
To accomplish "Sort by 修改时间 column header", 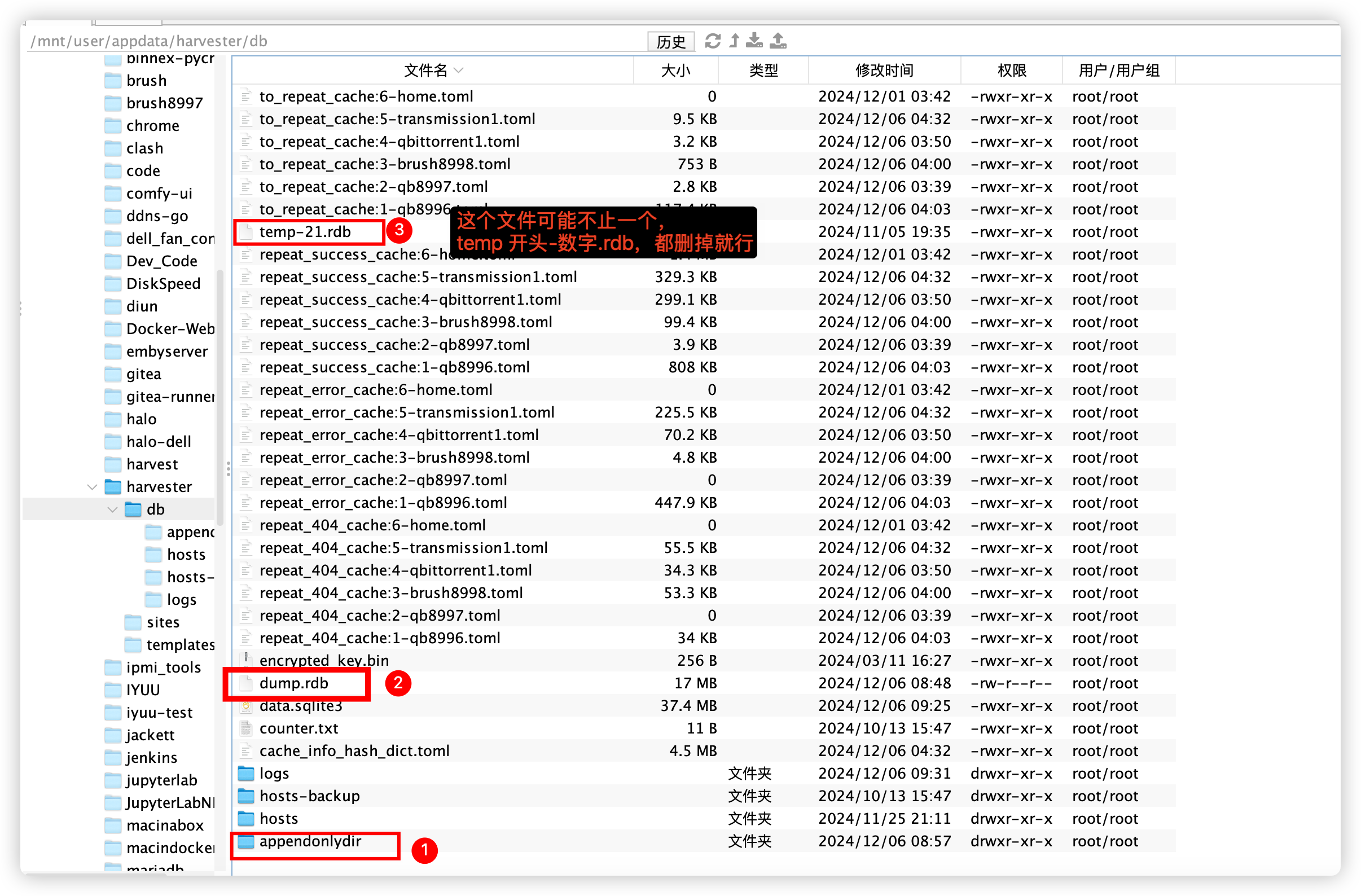I will [884, 71].
